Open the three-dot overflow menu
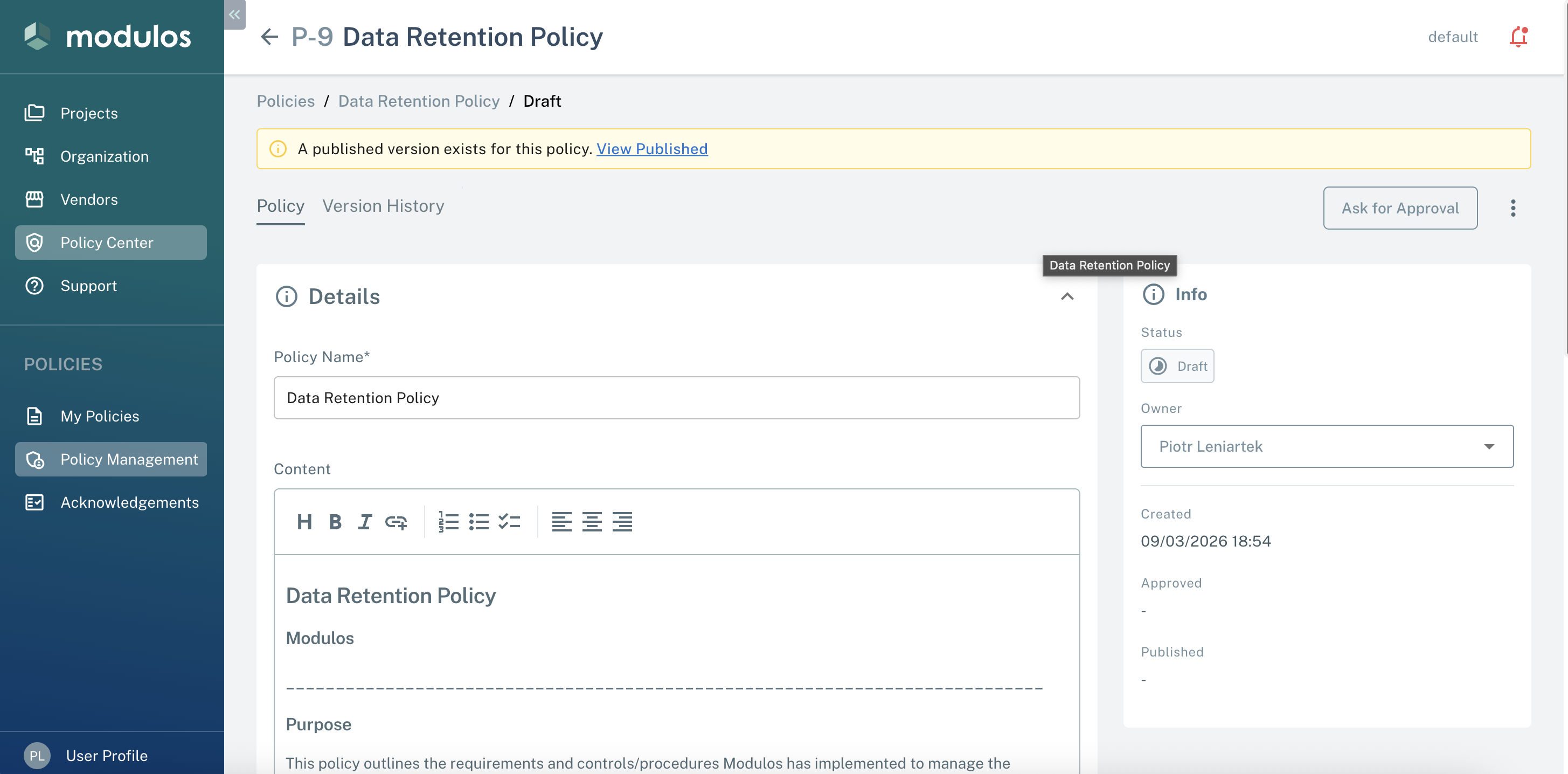The height and width of the screenshot is (774, 1568). point(1514,208)
